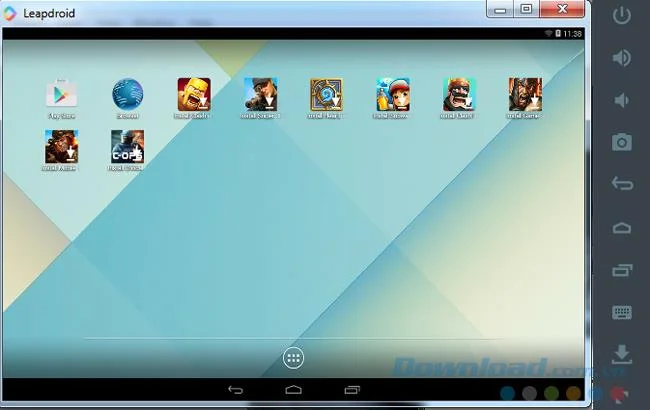This screenshot has width=650, height=410.
Task: Close the Leapdroid window
Action: 563,9
